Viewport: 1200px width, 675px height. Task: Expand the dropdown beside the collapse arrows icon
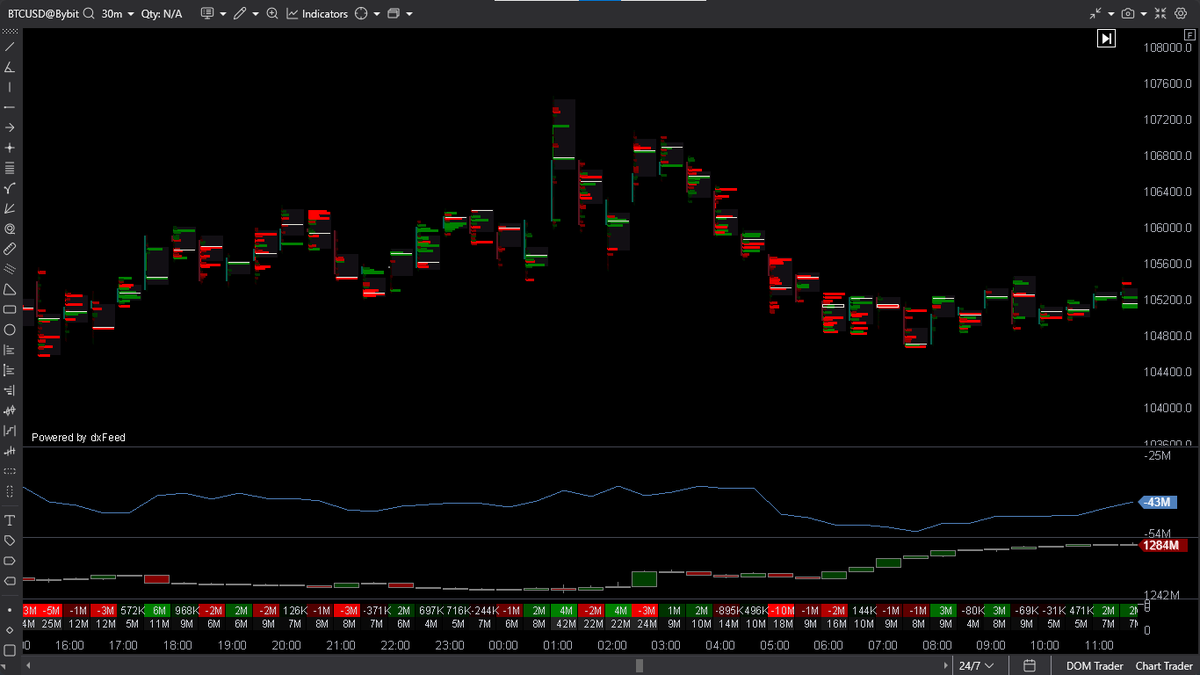(x=1111, y=15)
